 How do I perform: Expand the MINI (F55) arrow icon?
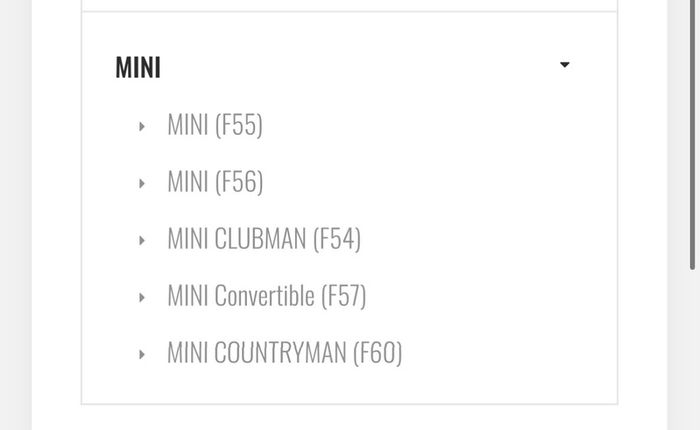pyautogui.click(x=142, y=126)
